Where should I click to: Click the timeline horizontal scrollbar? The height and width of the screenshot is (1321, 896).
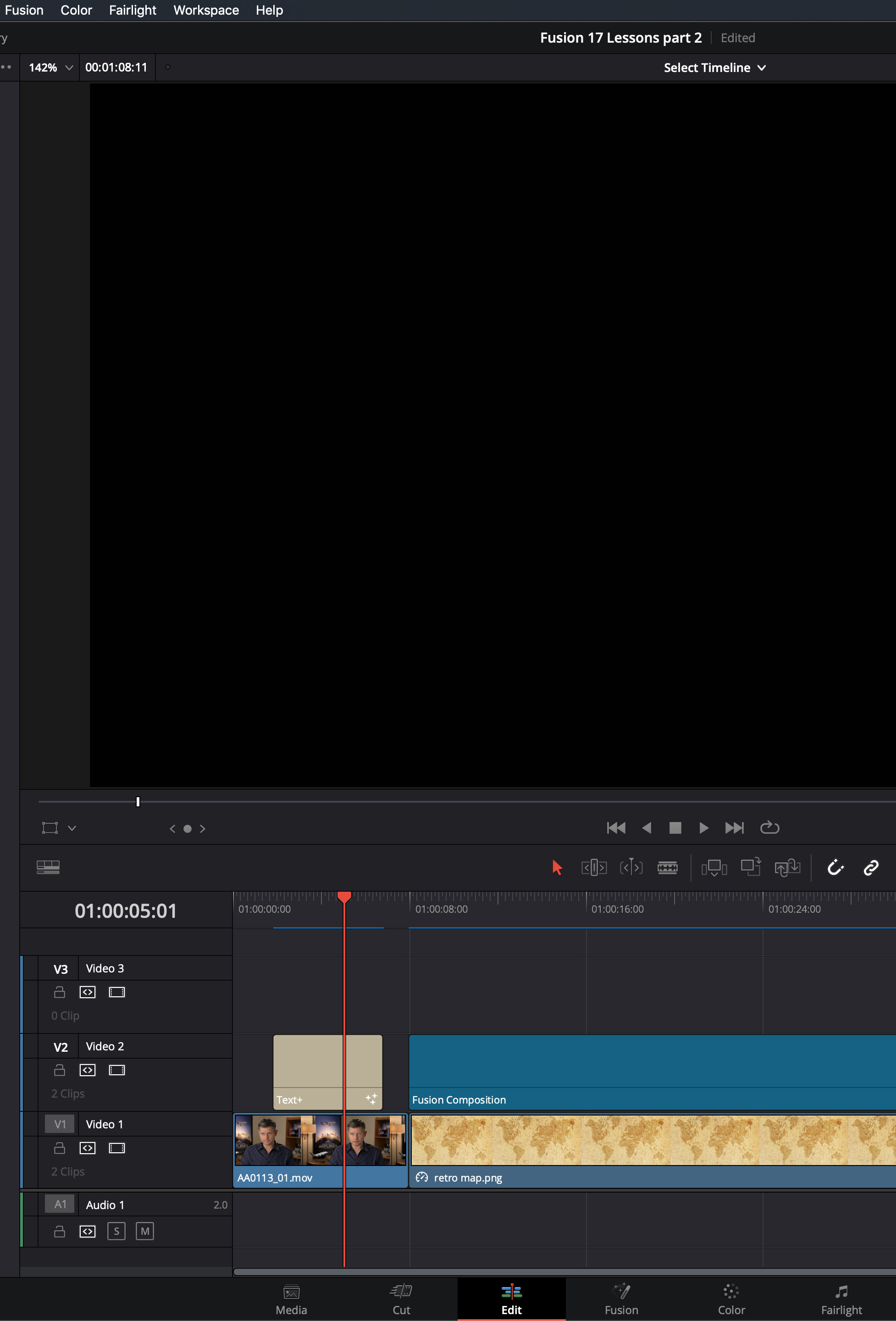tap(565, 1271)
